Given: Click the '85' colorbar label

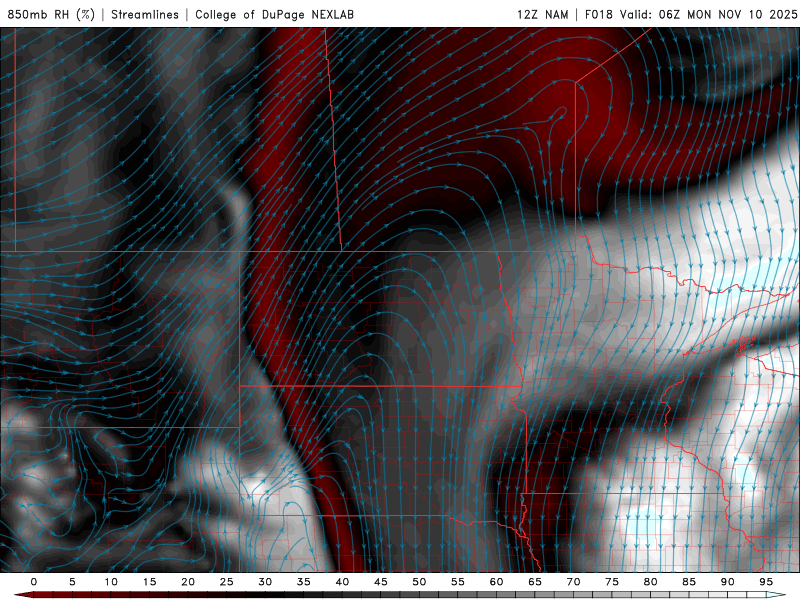Looking at the screenshot, I should (689, 582).
